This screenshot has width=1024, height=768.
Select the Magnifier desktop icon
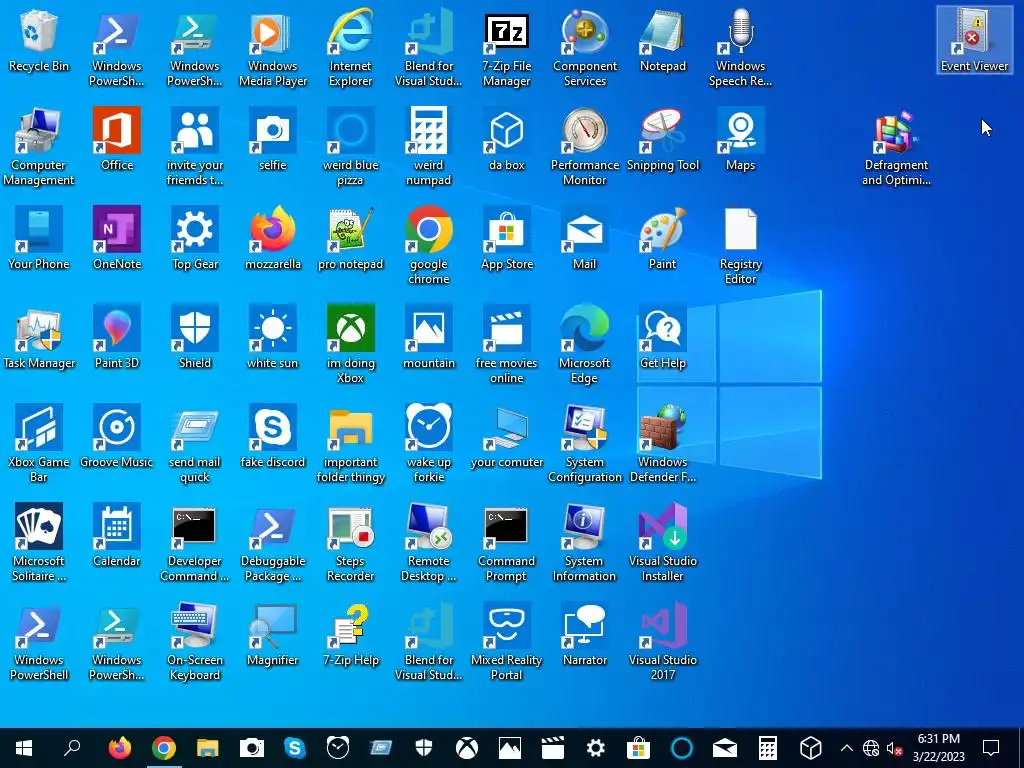(273, 635)
